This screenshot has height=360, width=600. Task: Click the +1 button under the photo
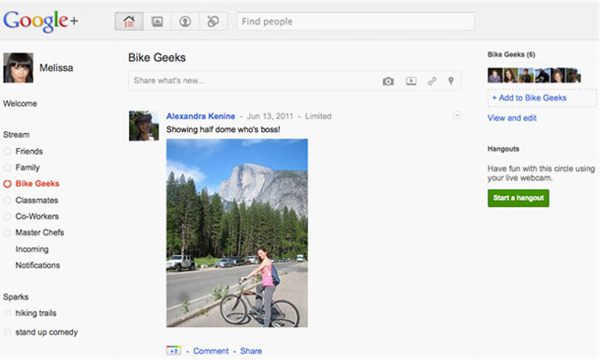tap(174, 350)
